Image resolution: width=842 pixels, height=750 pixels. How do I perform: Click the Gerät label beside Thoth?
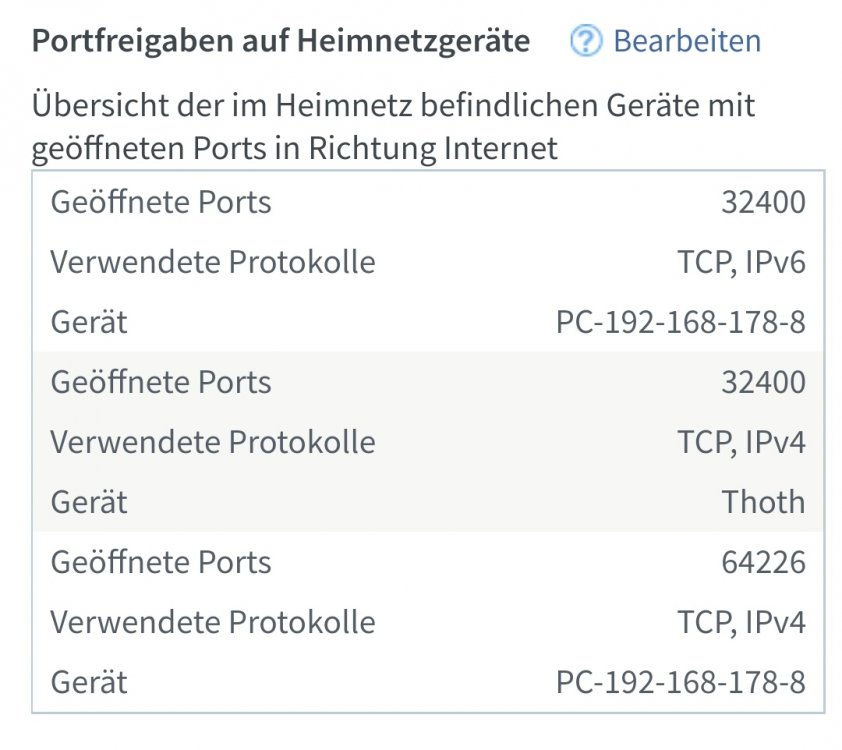click(x=89, y=502)
